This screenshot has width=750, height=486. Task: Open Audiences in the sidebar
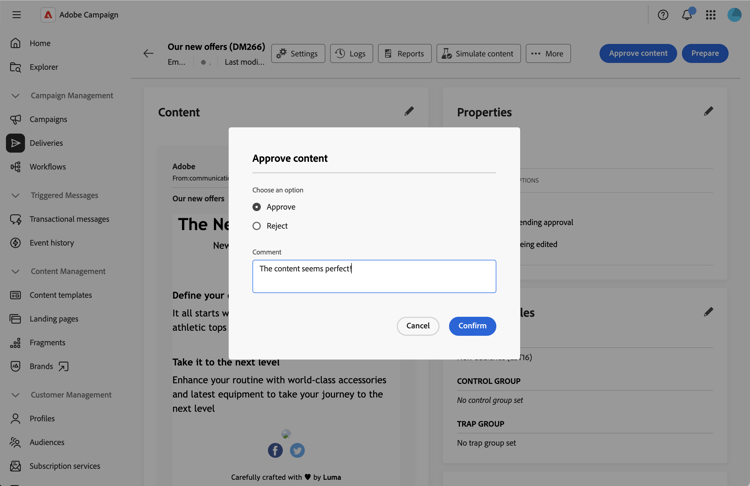tap(47, 442)
